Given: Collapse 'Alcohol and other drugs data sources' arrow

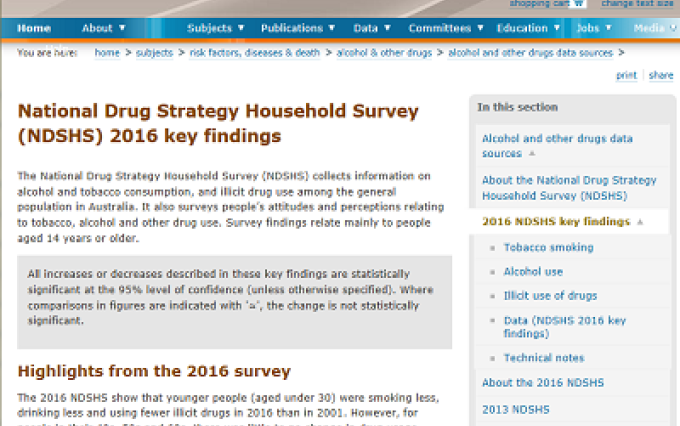Looking at the screenshot, I should (532, 155).
